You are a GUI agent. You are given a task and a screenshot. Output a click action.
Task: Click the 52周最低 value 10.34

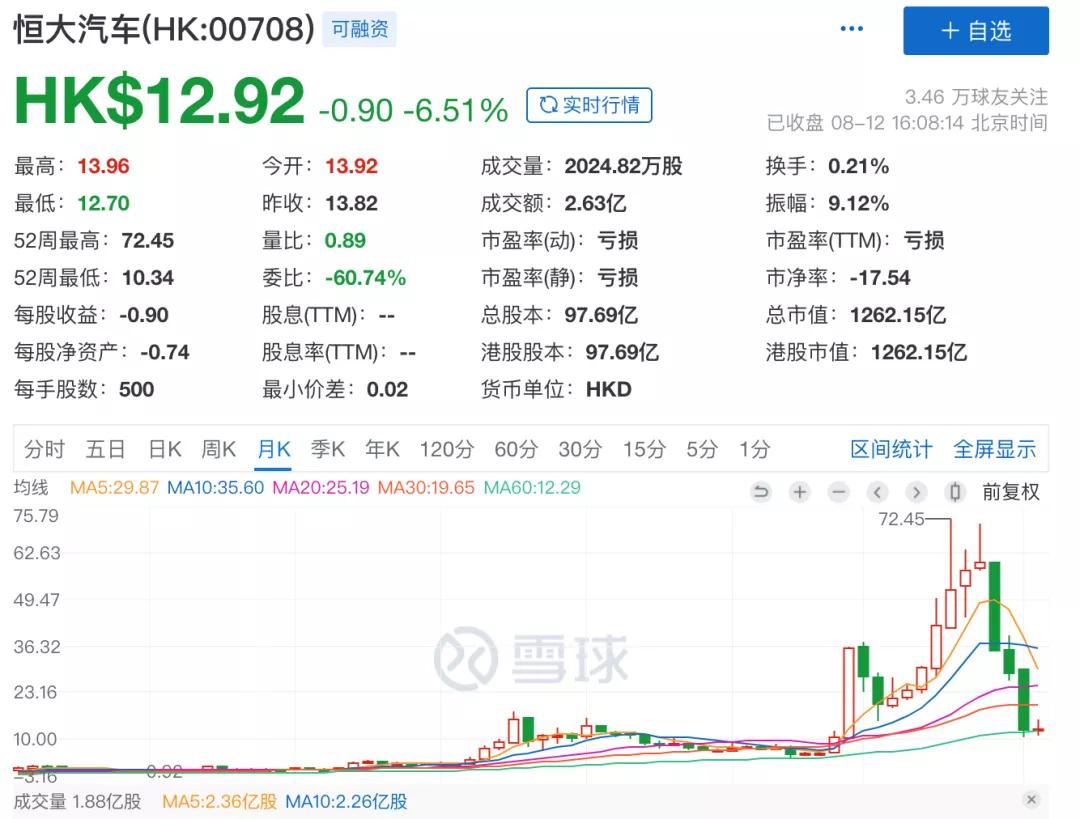[x=147, y=278]
